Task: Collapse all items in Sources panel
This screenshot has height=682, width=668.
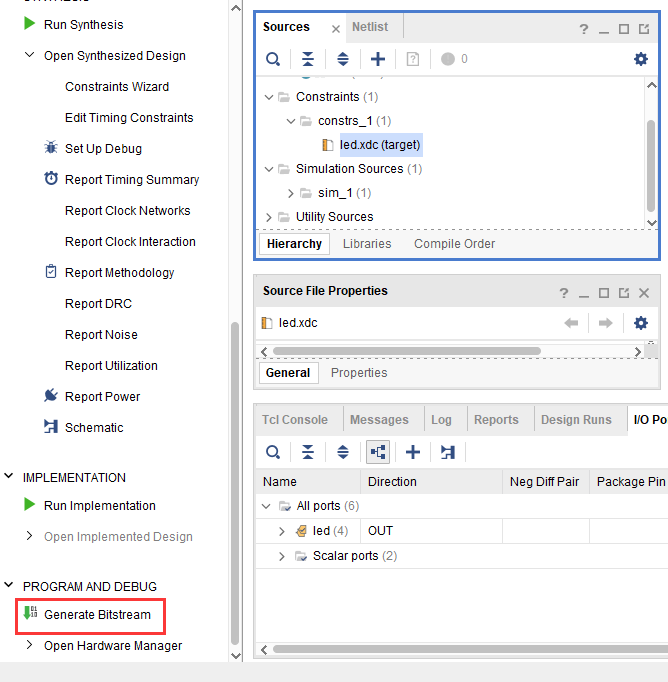Action: coord(308,59)
